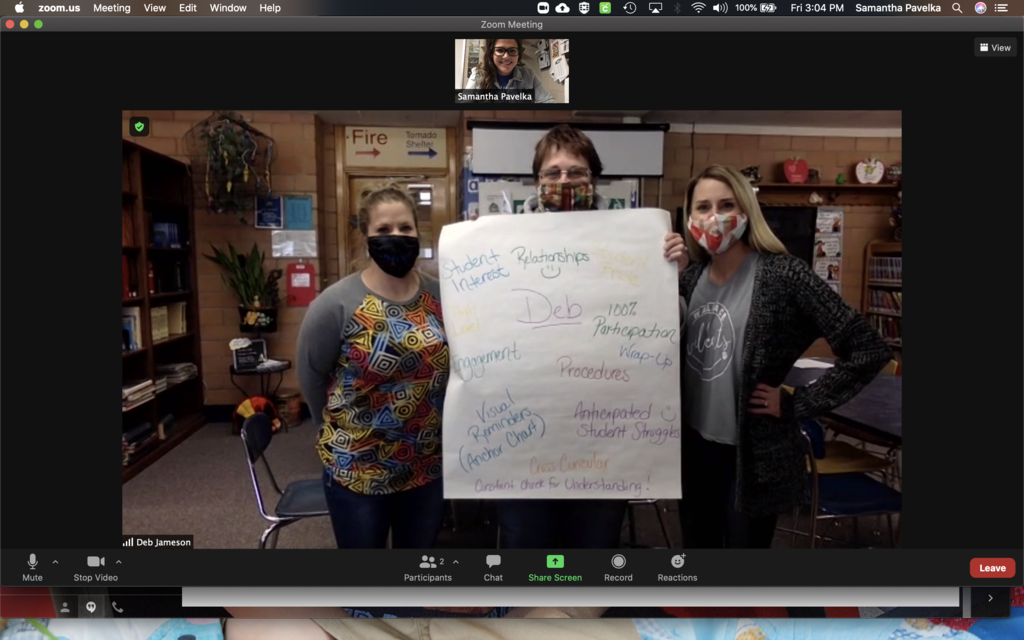Start recording the meeting
Screen dimensions: 1024x640
618,567
